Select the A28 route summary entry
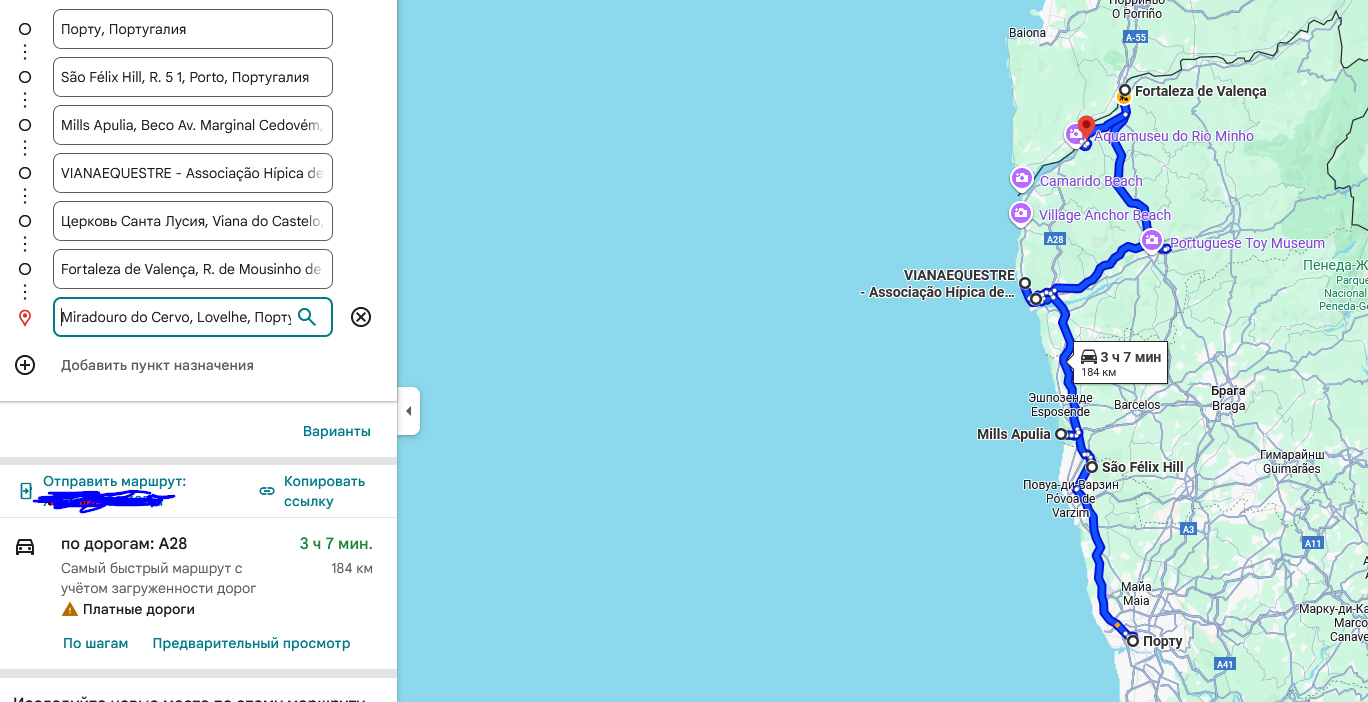The width and height of the screenshot is (1368, 702). coord(124,544)
